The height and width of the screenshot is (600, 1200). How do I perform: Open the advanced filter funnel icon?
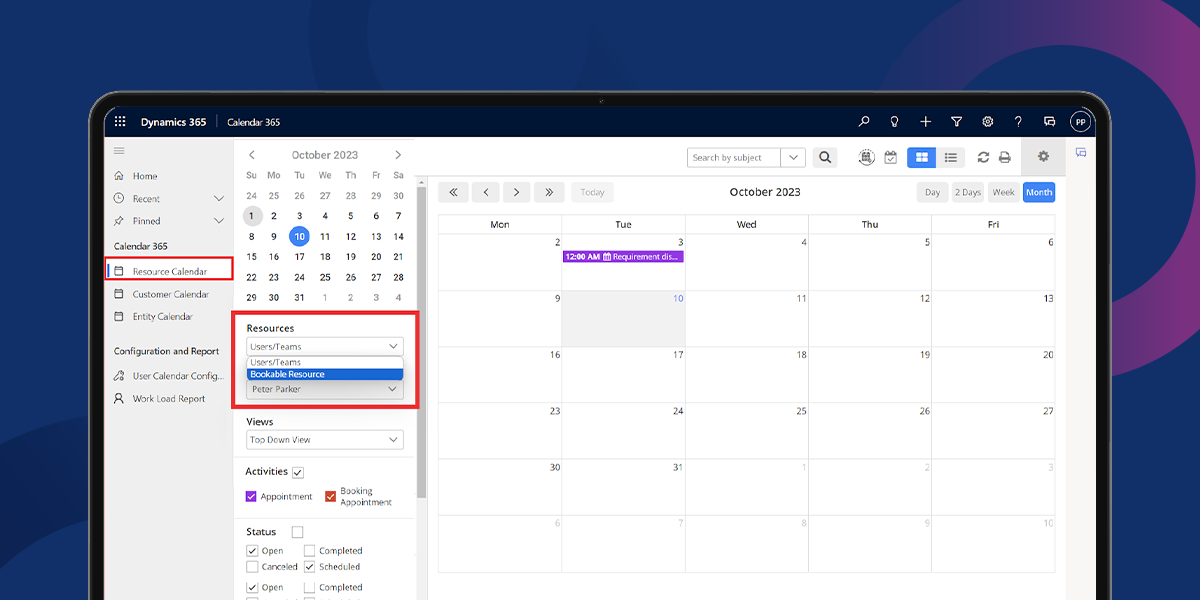pyautogui.click(x=957, y=122)
